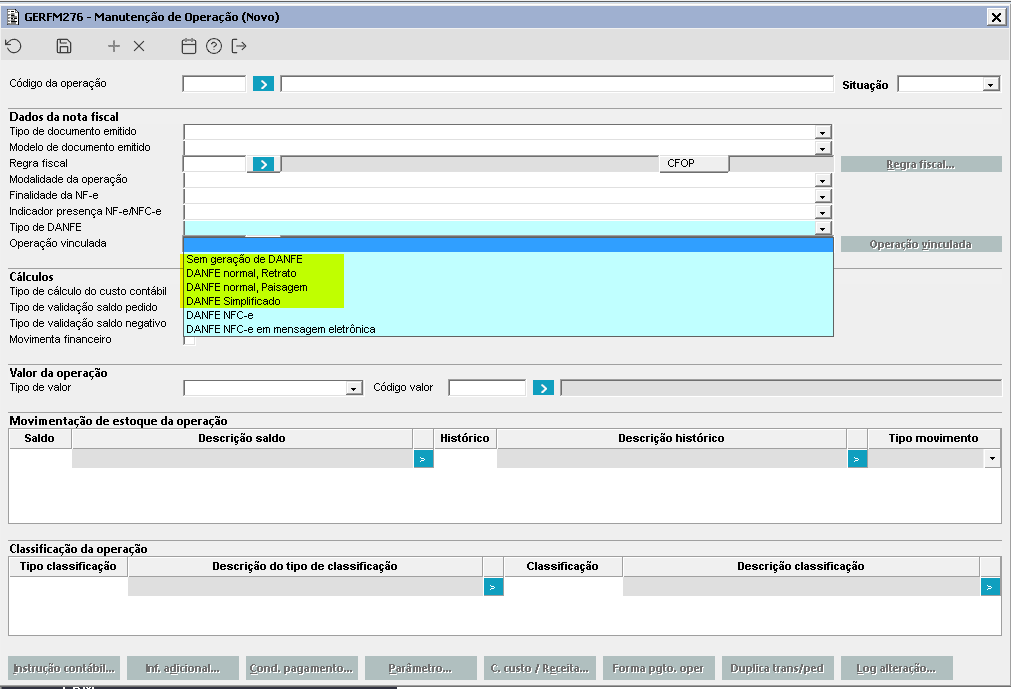Click lookup arrow in Descrição saldo row

(423, 459)
